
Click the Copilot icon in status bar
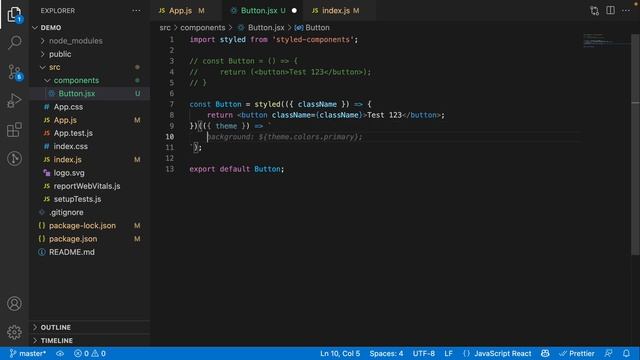(x=545, y=353)
